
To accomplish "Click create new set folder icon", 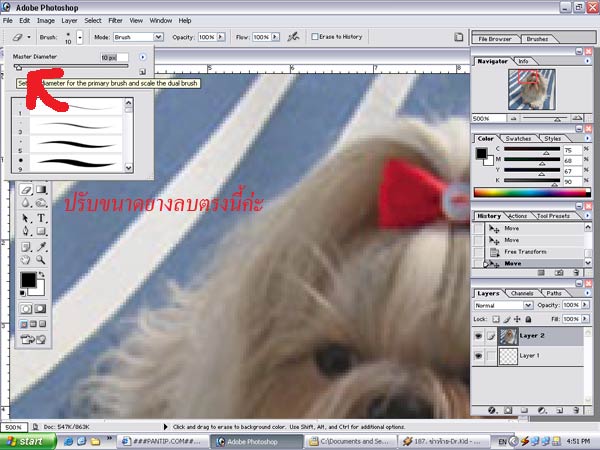I will (524, 410).
